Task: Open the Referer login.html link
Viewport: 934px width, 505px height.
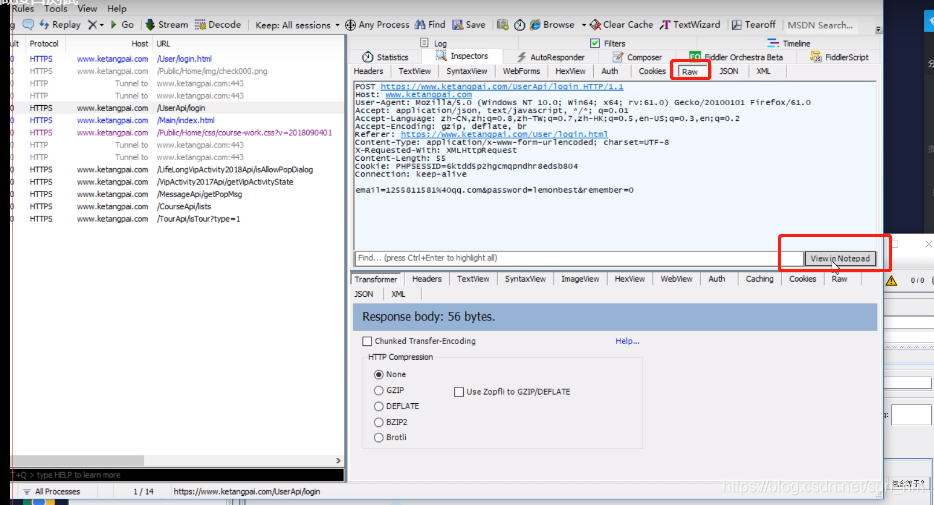Action: coord(504,134)
